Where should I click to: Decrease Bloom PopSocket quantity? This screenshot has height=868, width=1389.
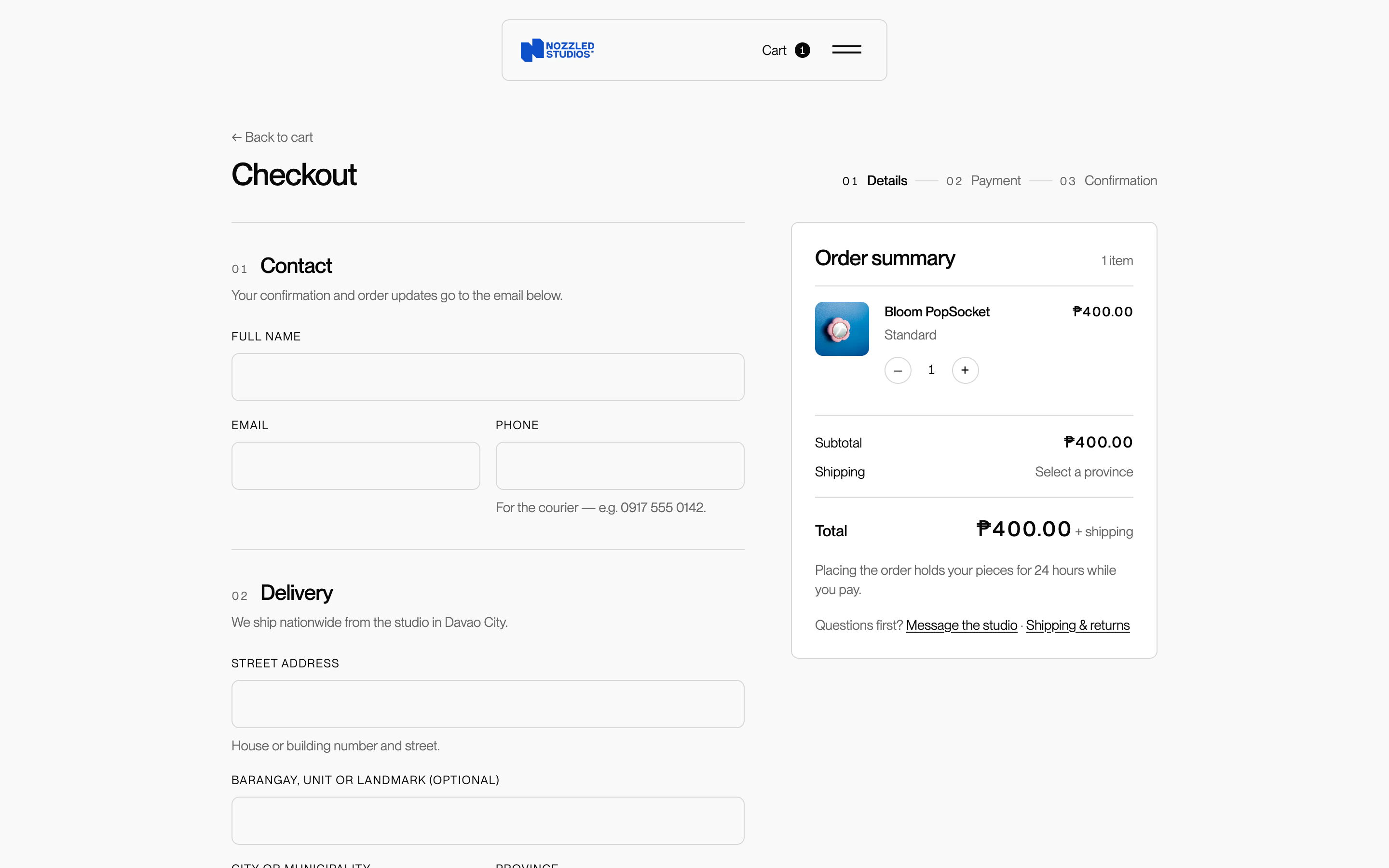(898, 370)
